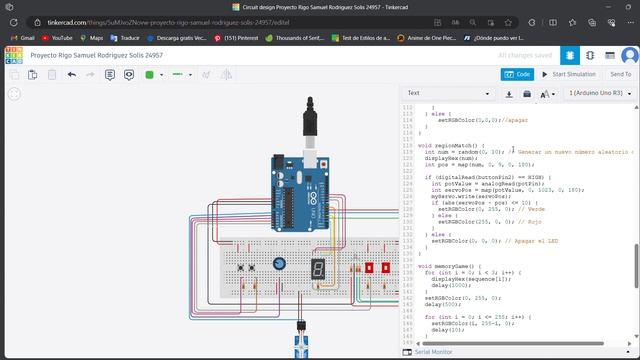This screenshot has width=640, height=360.
Task: Open the Libraries icon in code panel
Action: click(527, 94)
